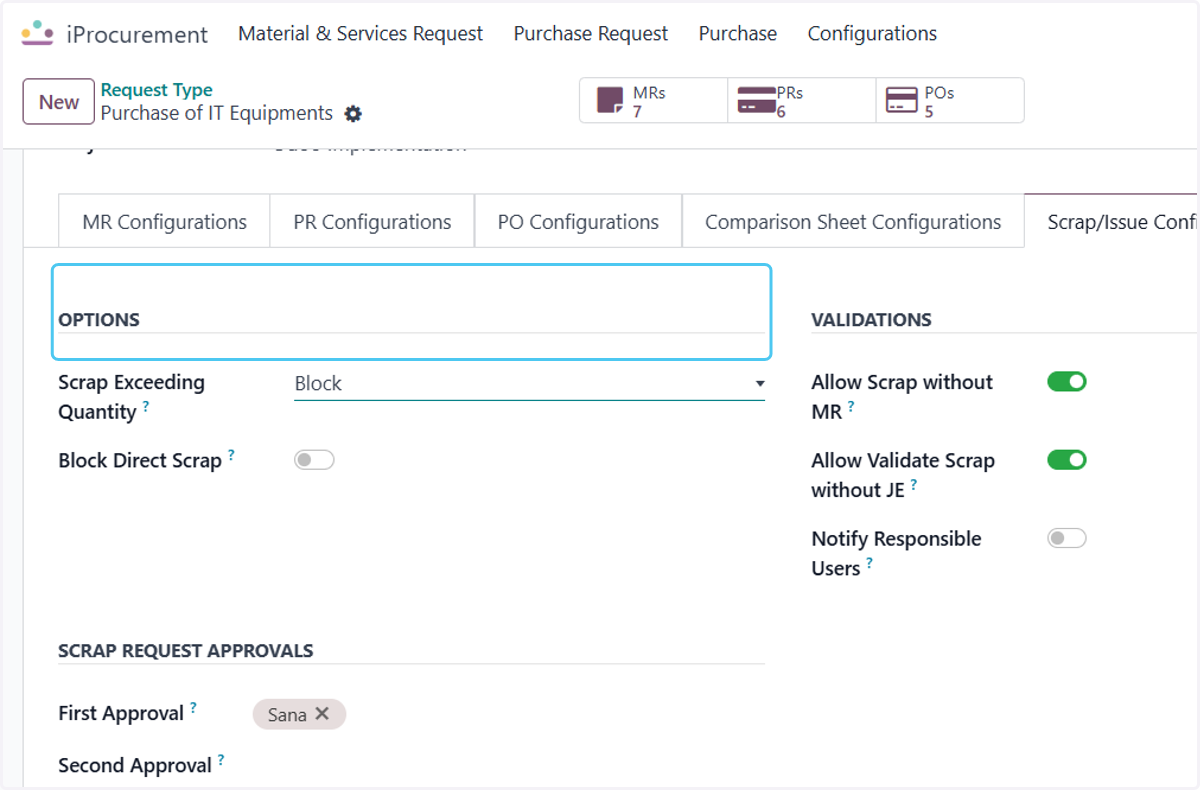Click the SCRAP REQUEST APPROVALS heading
The height and width of the screenshot is (790, 1200).
point(186,651)
